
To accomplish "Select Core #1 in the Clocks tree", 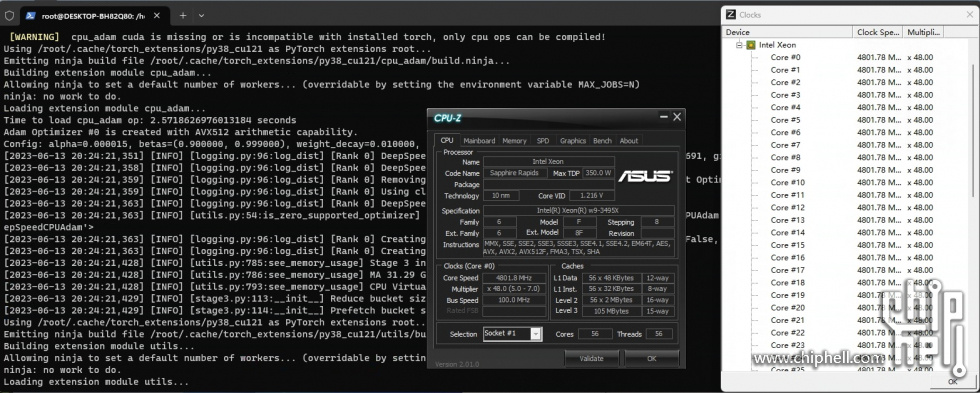I will (x=785, y=70).
